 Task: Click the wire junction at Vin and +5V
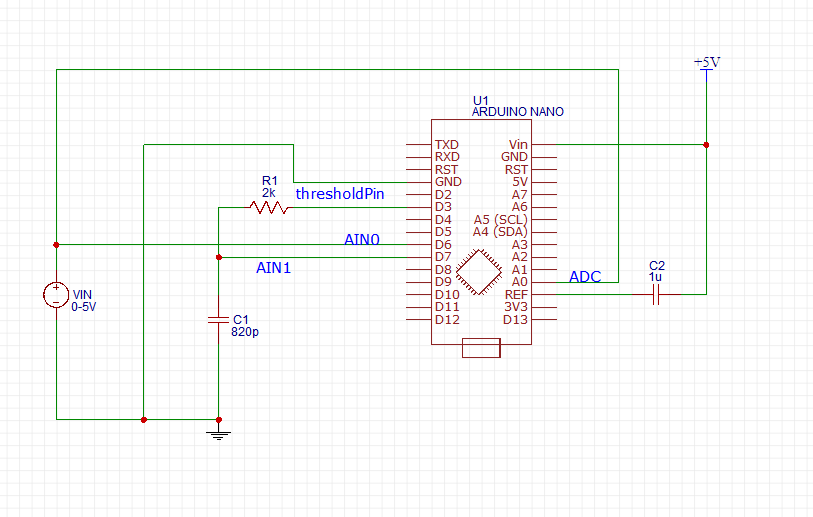706,145
